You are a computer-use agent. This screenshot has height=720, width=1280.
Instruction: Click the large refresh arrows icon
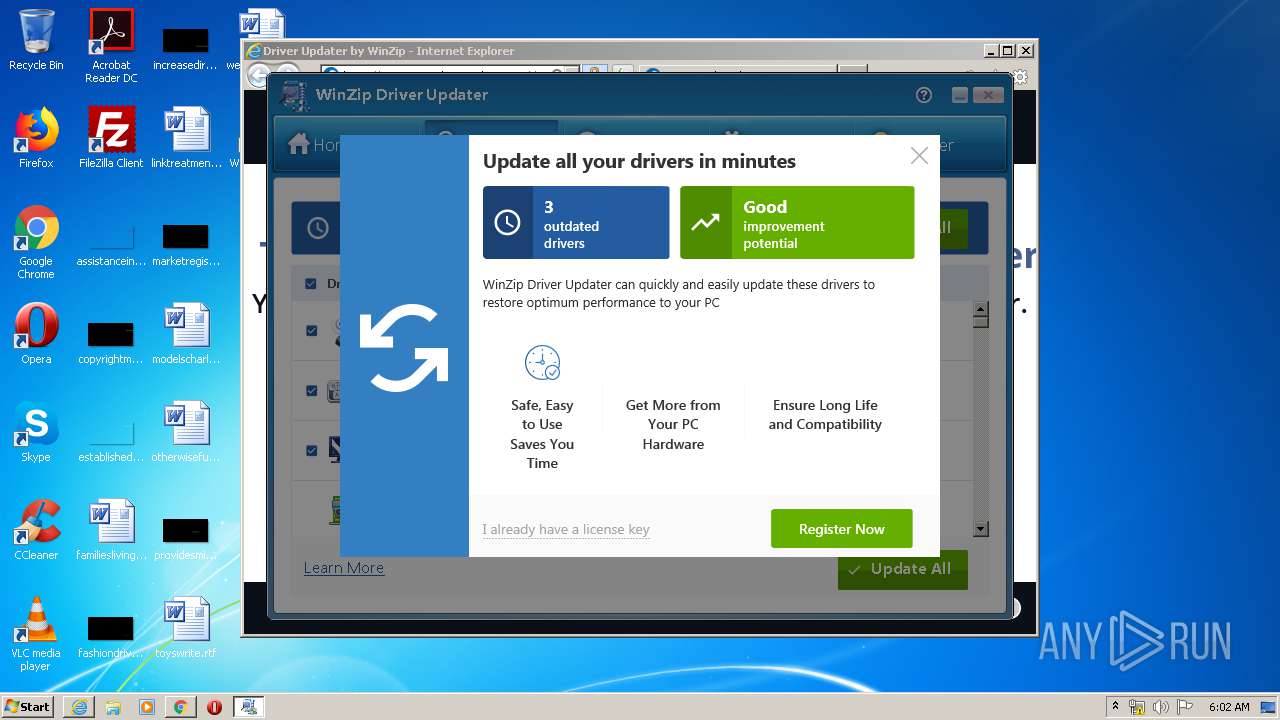pyautogui.click(x=404, y=346)
